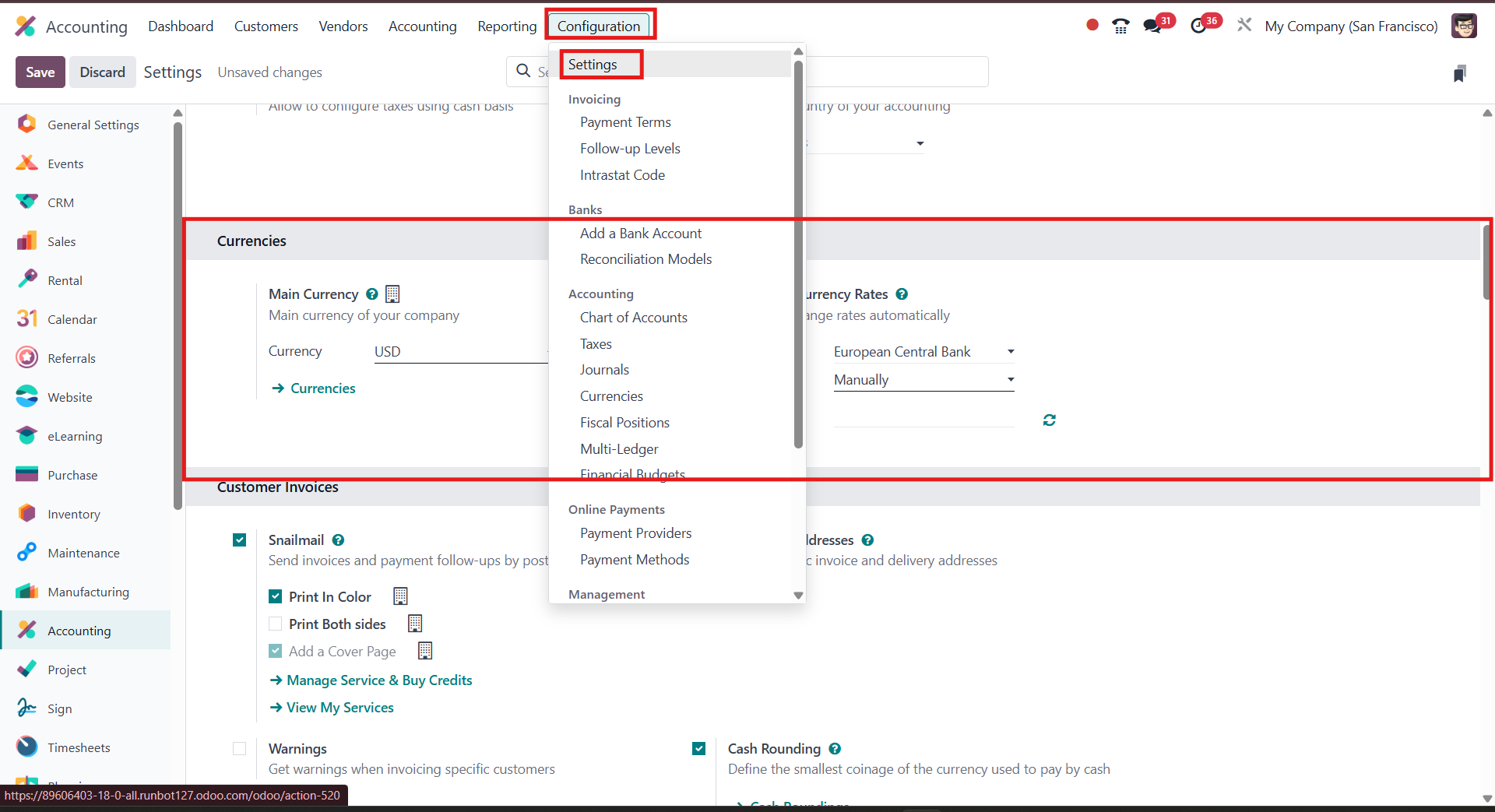Follow the View My Services link
1495x812 pixels.
point(339,707)
